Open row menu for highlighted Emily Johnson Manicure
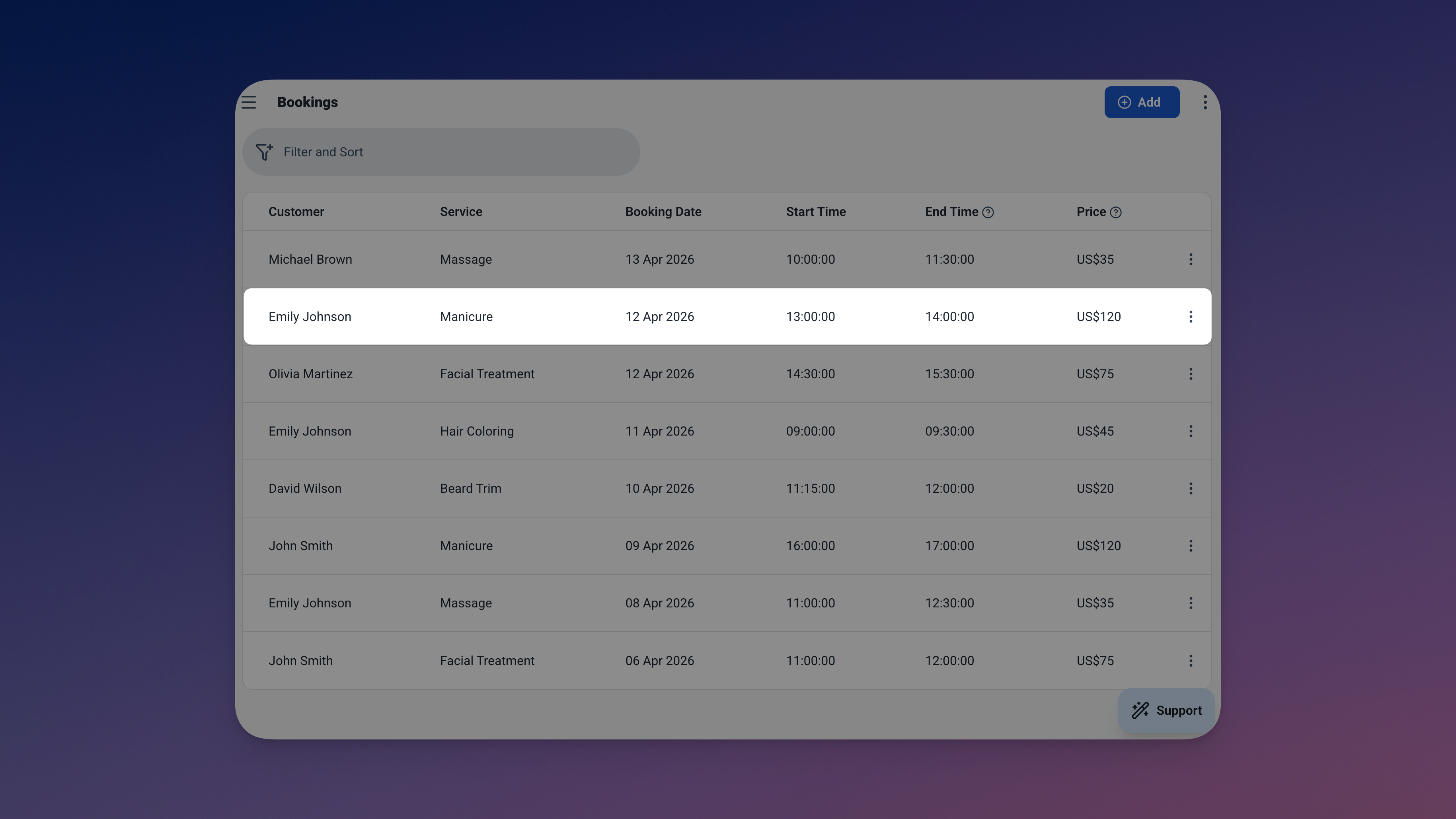The height and width of the screenshot is (819, 1456). [x=1190, y=316]
